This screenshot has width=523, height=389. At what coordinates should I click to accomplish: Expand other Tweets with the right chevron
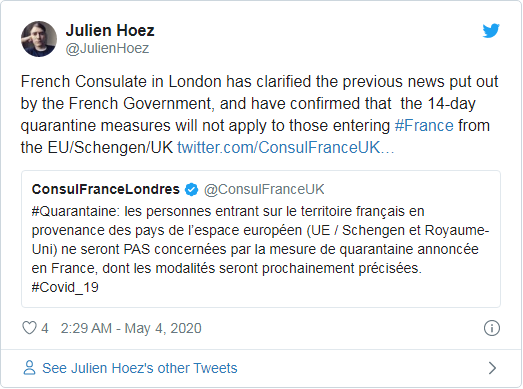tap(492, 368)
